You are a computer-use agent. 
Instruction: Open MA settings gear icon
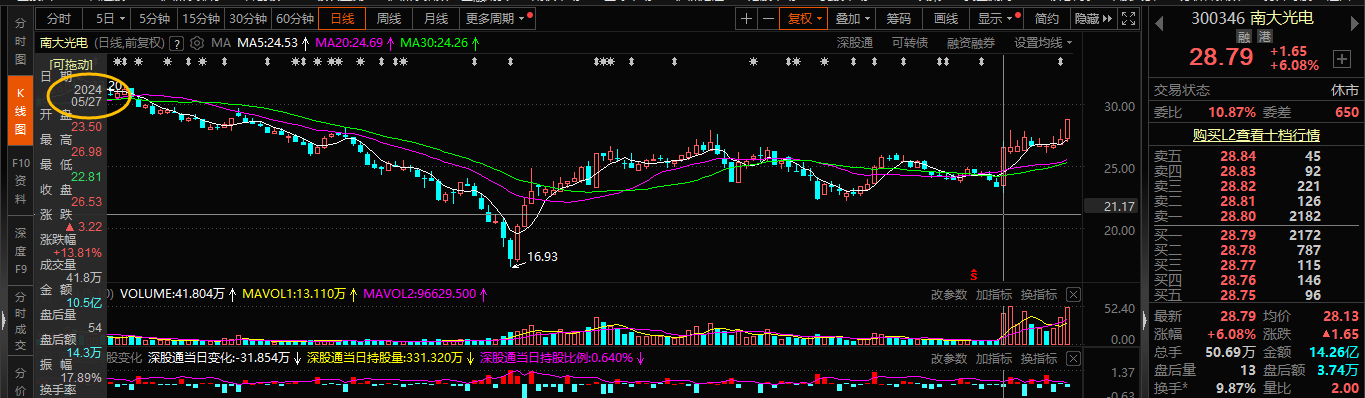pyautogui.click(x=198, y=43)
